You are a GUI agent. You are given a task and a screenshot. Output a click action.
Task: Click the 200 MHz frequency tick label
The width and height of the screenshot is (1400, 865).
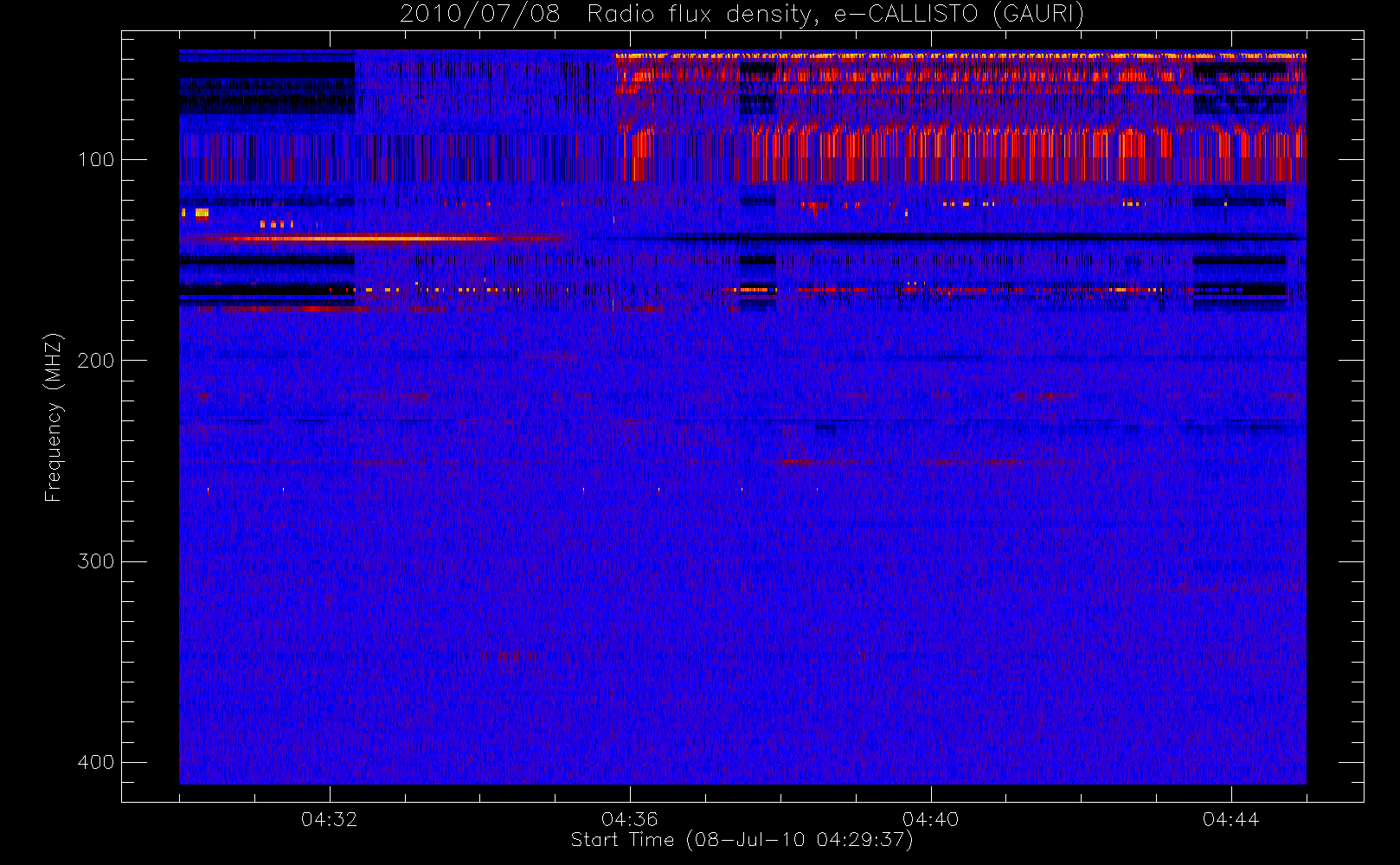point(95,360)
